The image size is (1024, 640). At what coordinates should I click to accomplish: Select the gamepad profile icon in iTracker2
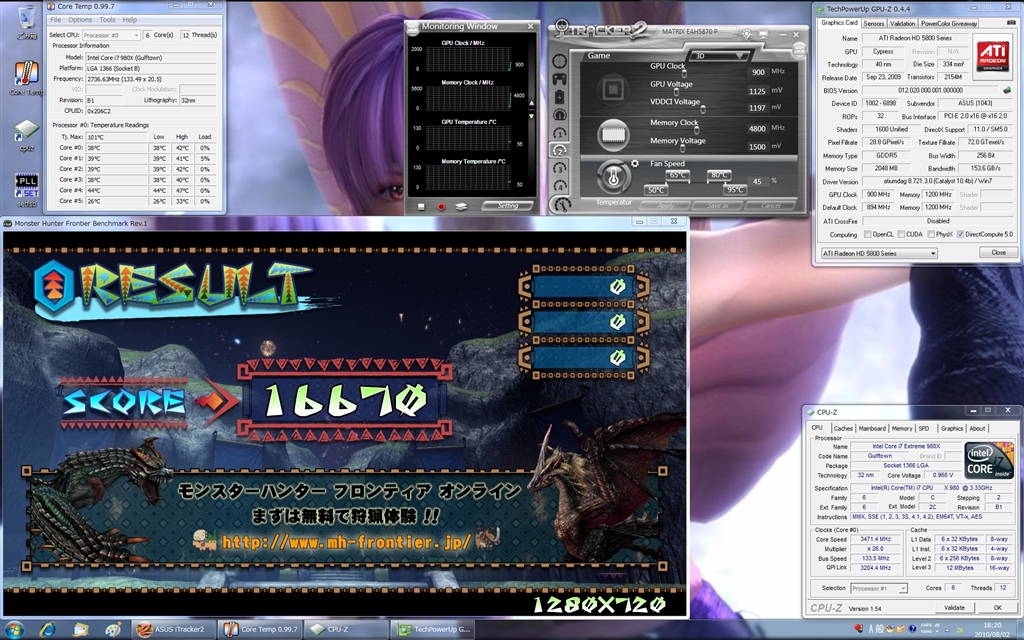(x=559, y=80)
